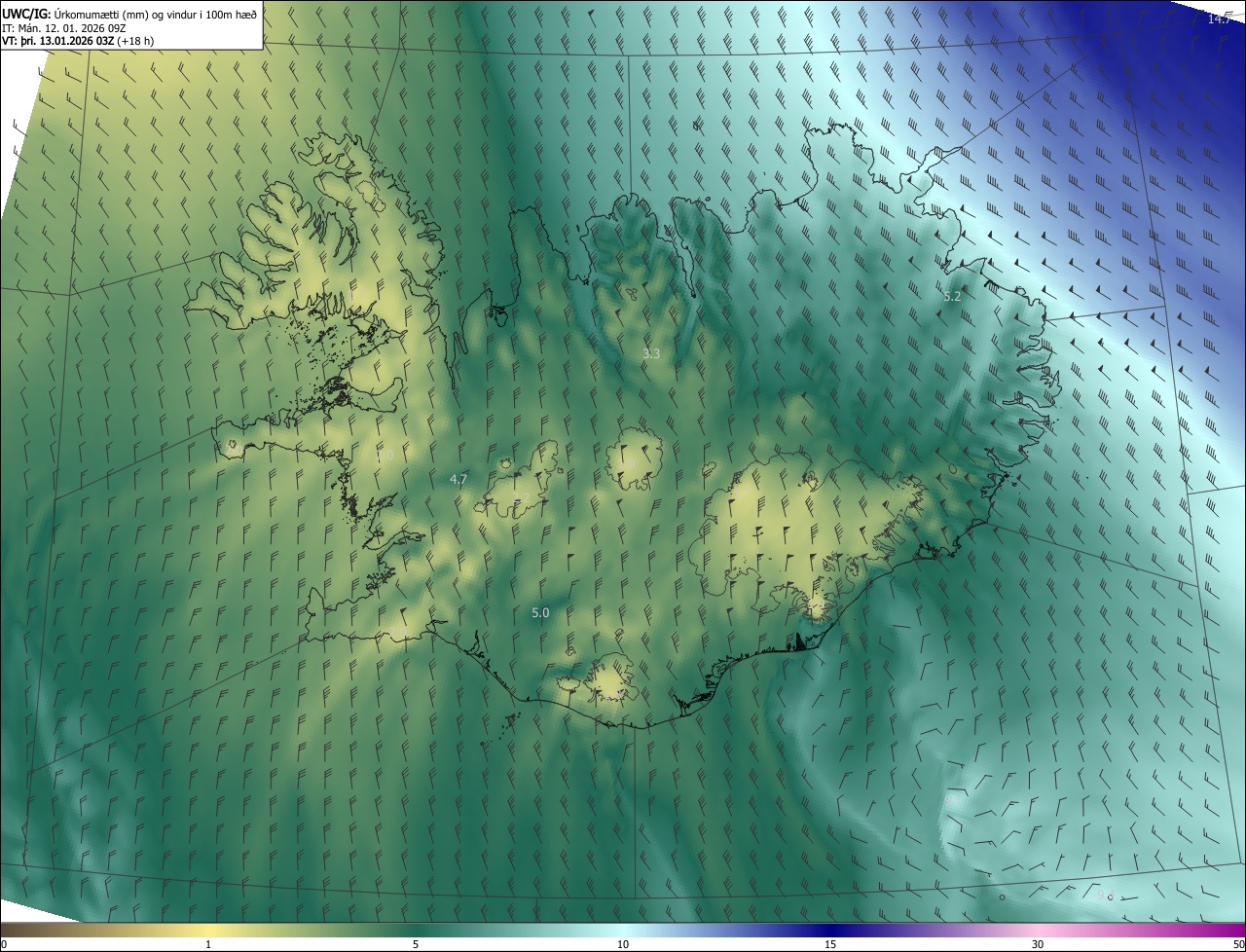Click the initial time 'IT: Mán. 12. 01. 2026 09Z'
Image resolution: width=1246 pixels, height=952 pixels.
[65, 27]
